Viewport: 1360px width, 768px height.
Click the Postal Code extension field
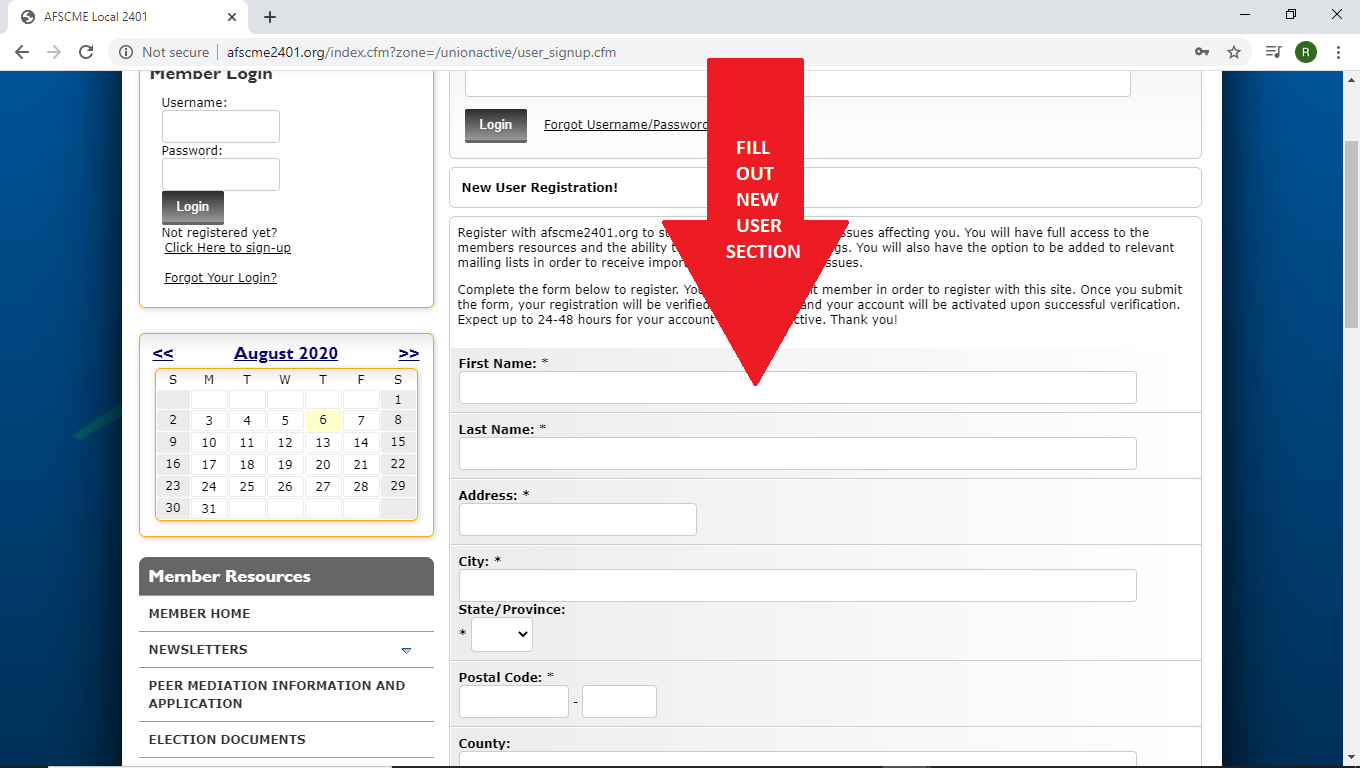tap(619, 701)
